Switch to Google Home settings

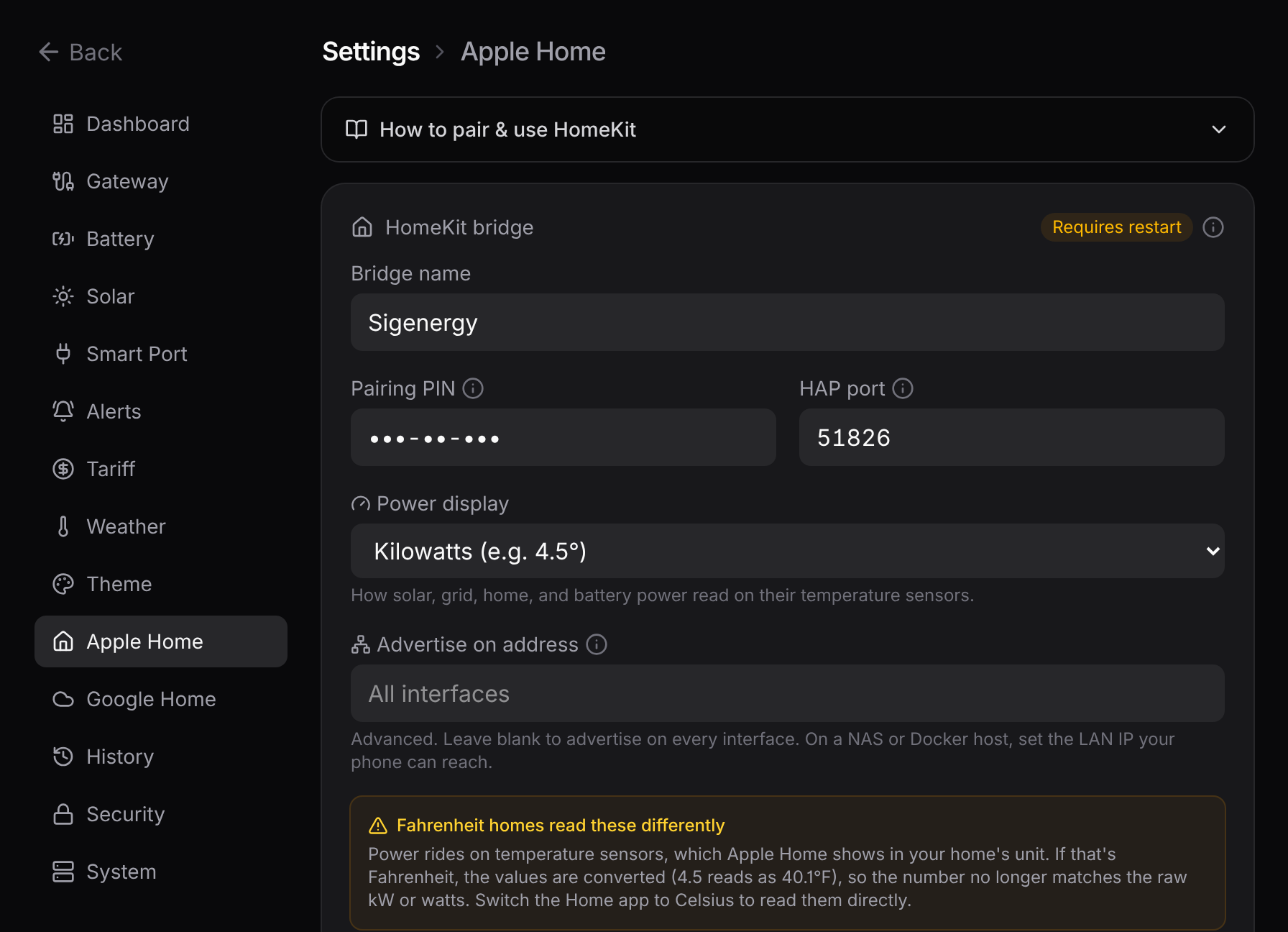[161, 699]
